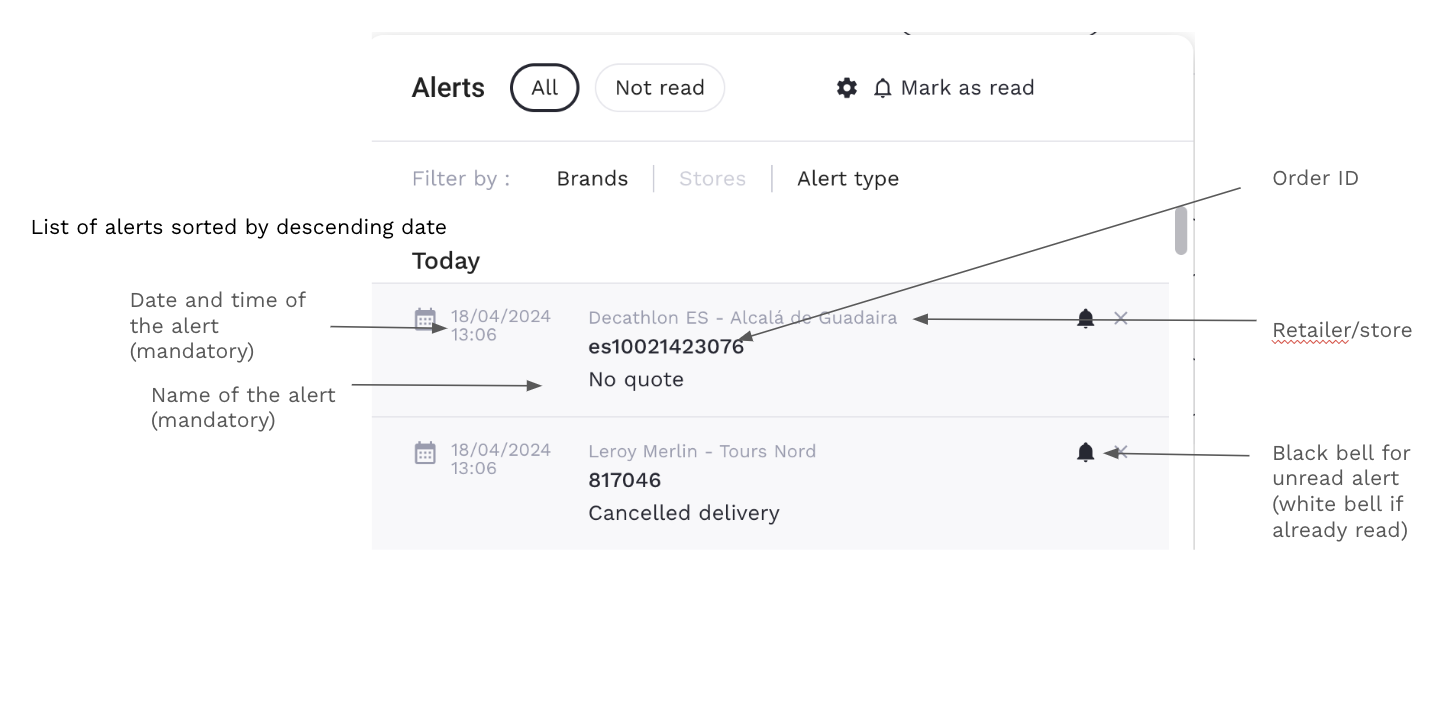Click the Cancelled delivery alert name

(x=684, y=514)
